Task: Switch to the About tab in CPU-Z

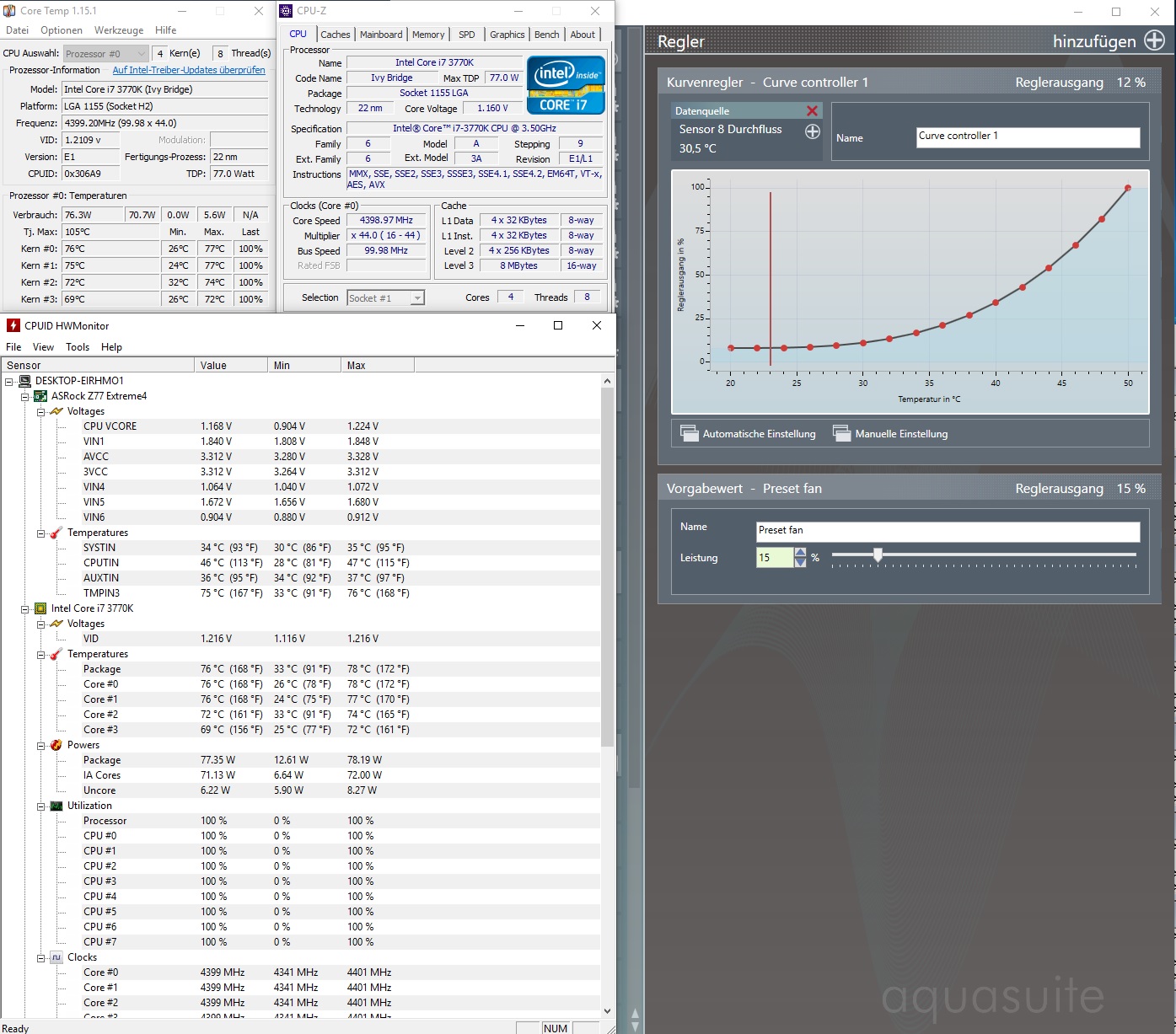Action: click(583, 35)
